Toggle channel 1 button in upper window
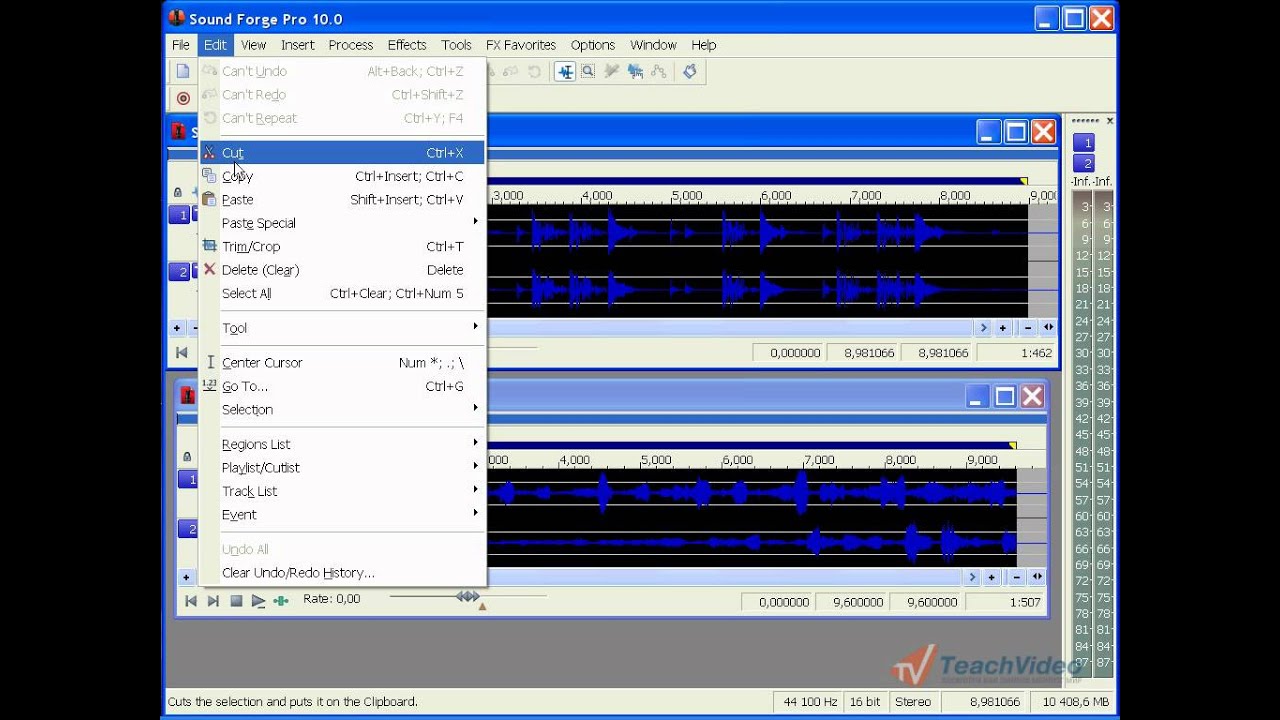 point(180,214)
